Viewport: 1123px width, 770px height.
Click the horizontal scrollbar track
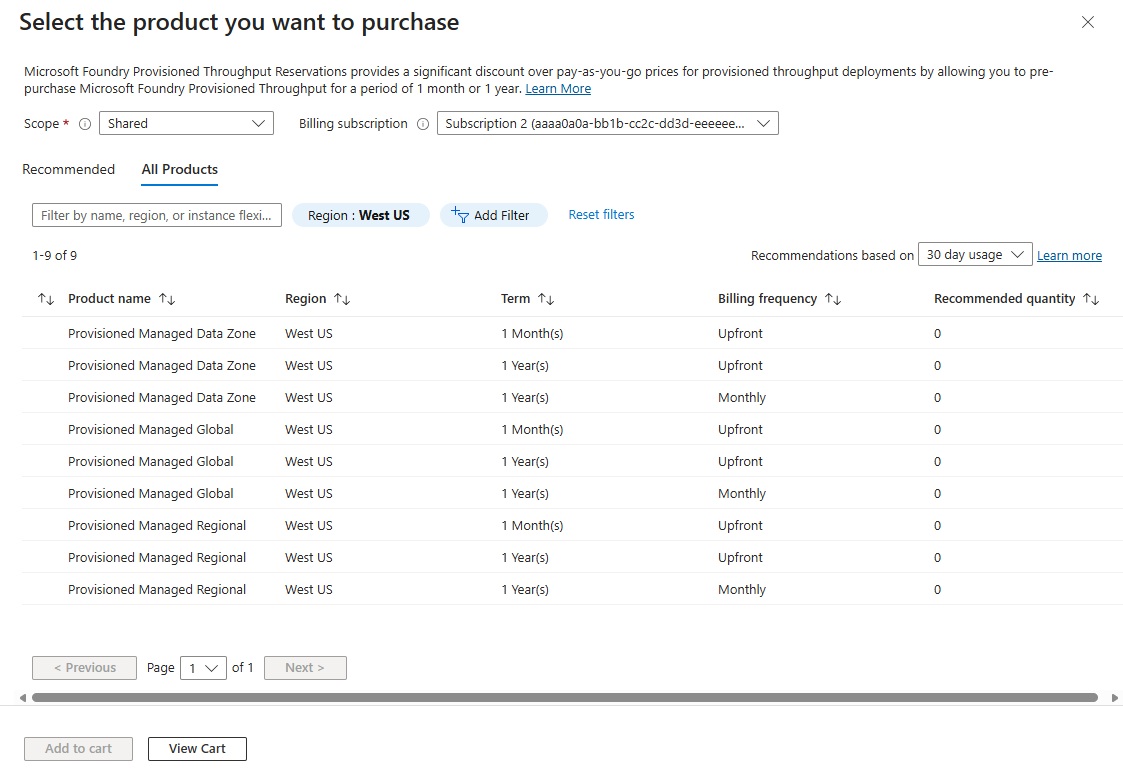(x=564, y=698)
